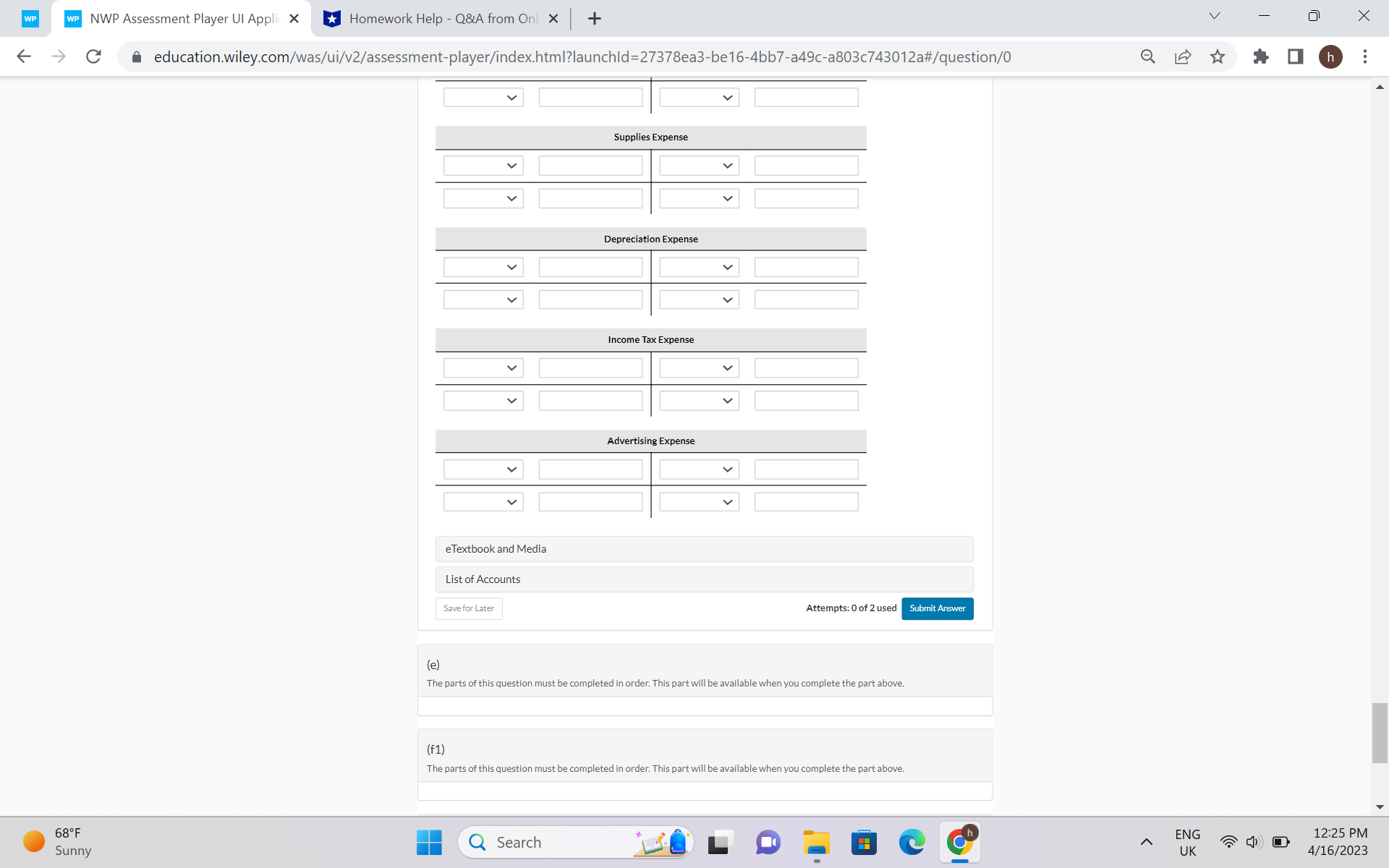This screenshot has height=868, width=1389.
Task: Open the Chrome extensions puzzle icon
Action: pos(1260,56)
